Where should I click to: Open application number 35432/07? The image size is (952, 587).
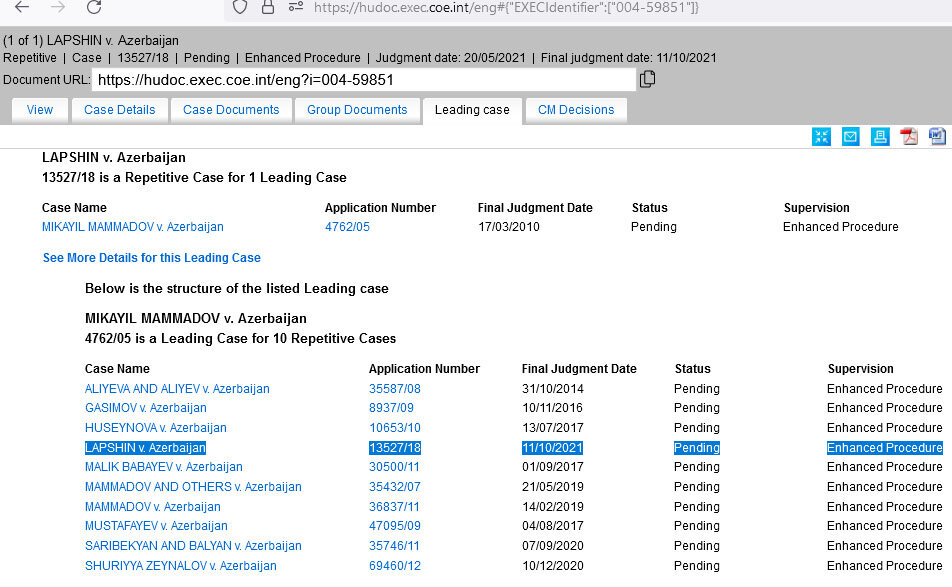pyautogui.click(x=395, y=486)
